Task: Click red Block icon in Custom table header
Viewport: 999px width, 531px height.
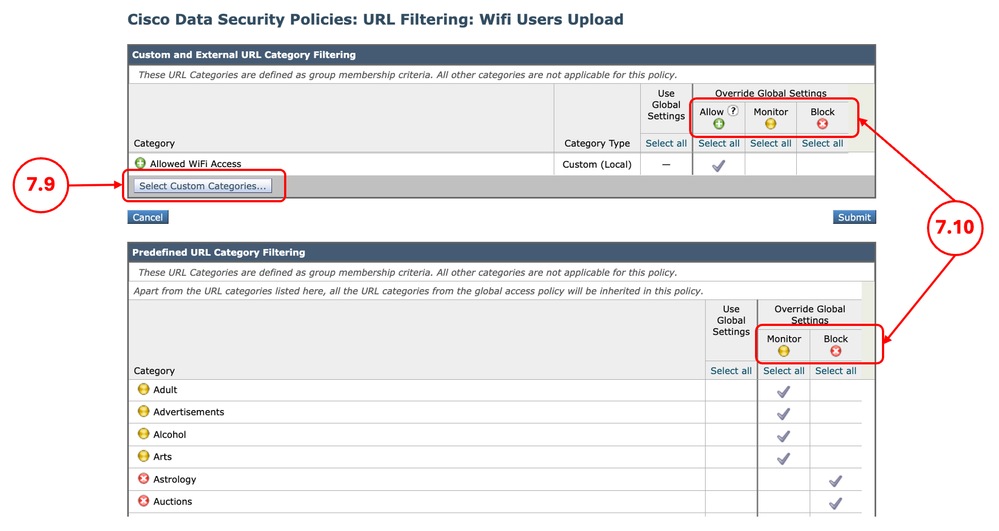Action: [x=823, y=124]
